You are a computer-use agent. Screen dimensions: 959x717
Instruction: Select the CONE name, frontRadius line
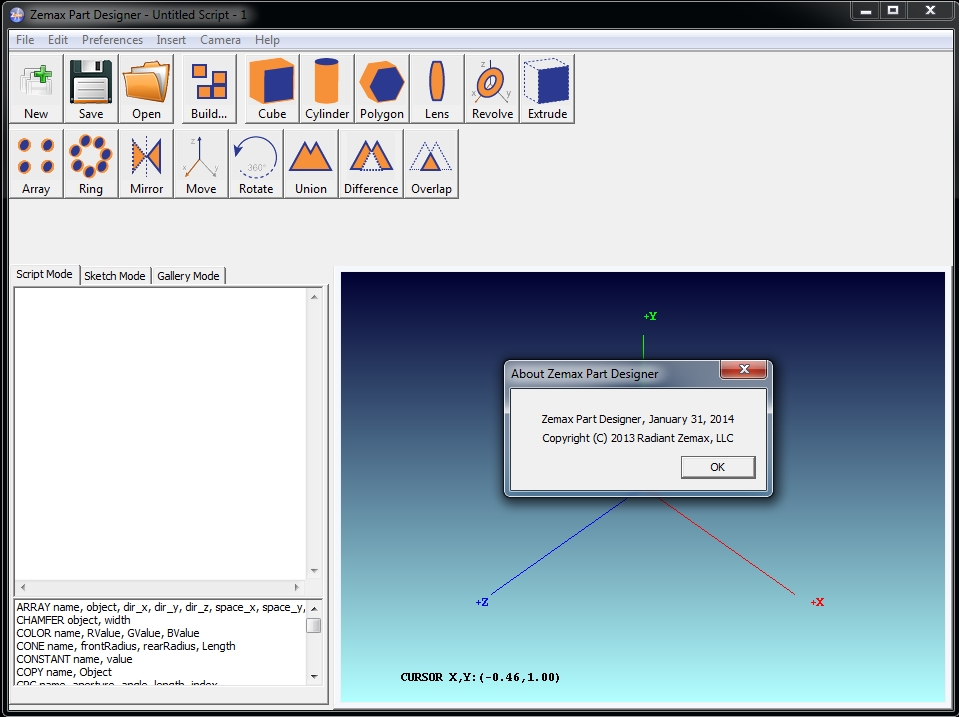[126, 646]
